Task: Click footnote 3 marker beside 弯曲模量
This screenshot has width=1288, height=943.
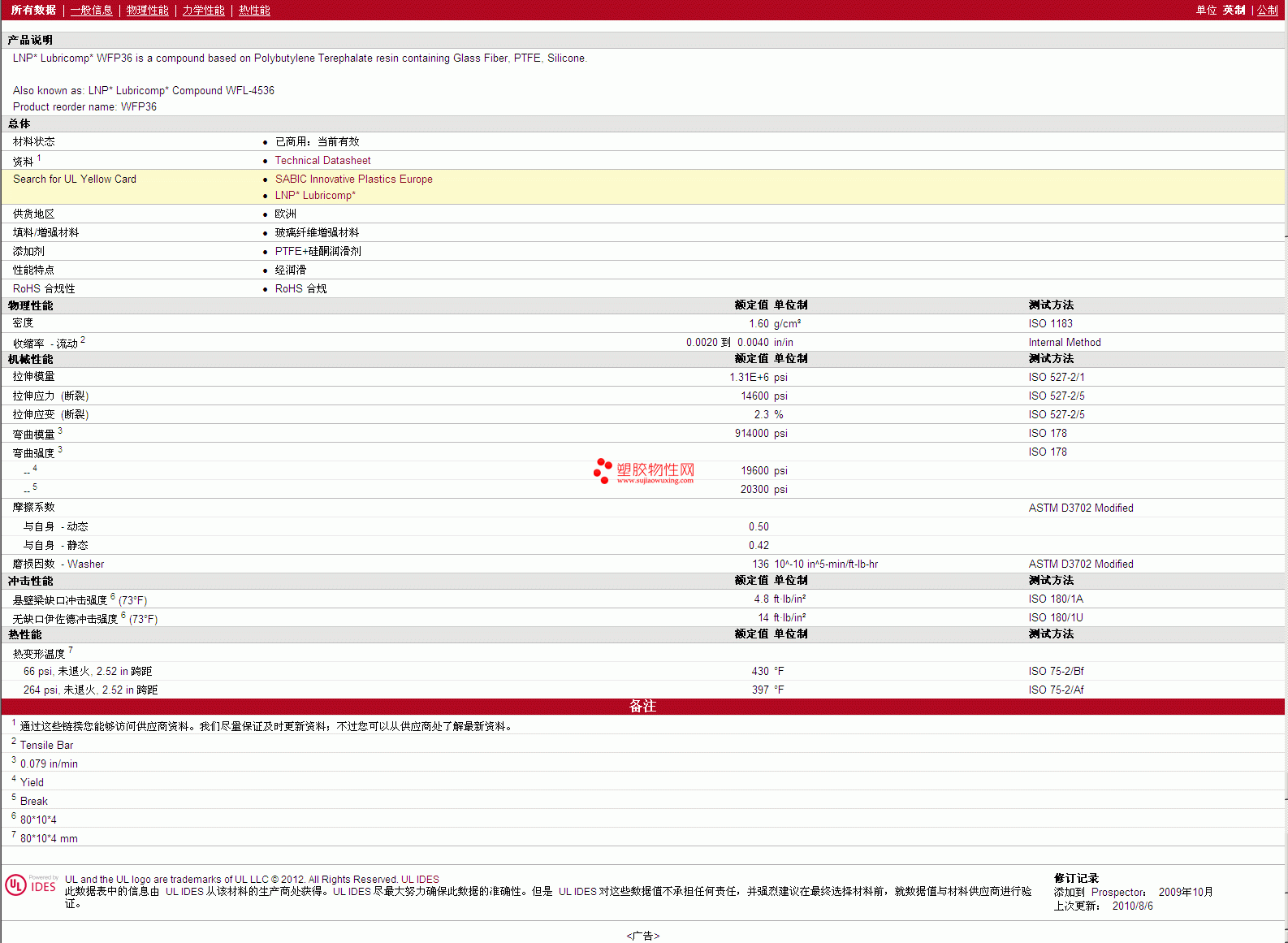Action: pyautogui.click(x=60, y=431)
